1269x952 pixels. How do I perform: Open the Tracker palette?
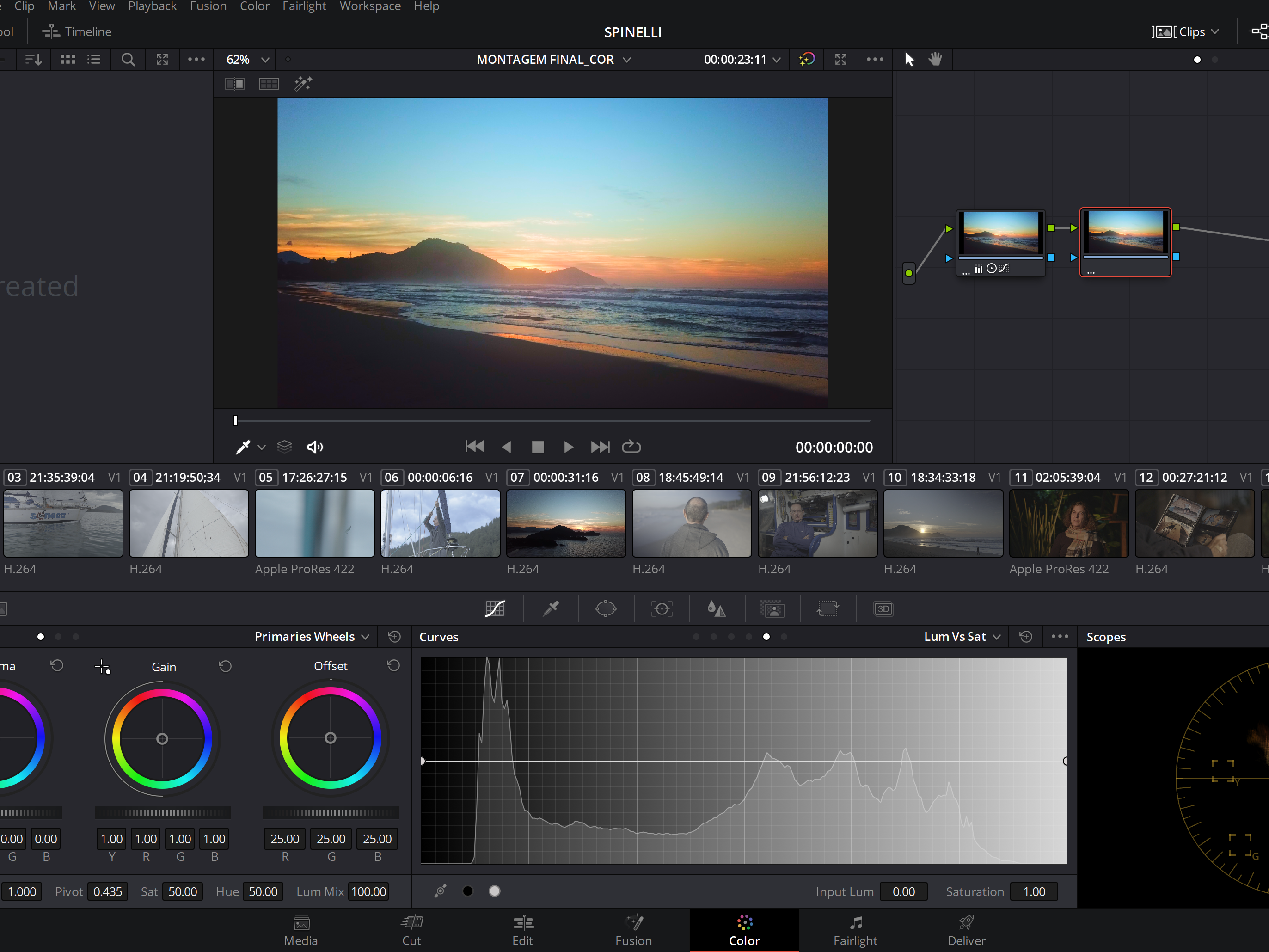click(662, 609)
